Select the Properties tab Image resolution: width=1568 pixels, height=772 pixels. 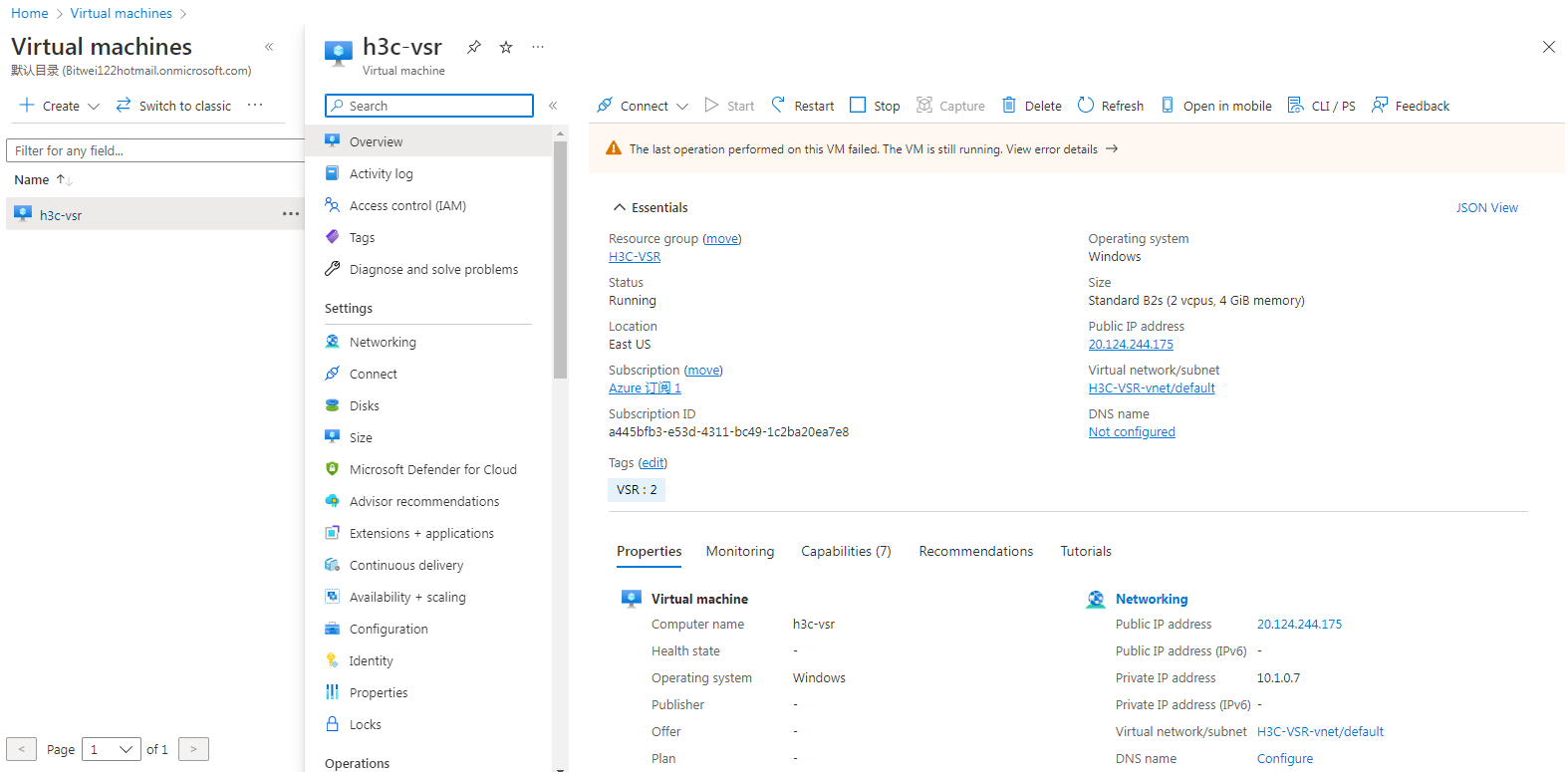[x=649, y=551]
